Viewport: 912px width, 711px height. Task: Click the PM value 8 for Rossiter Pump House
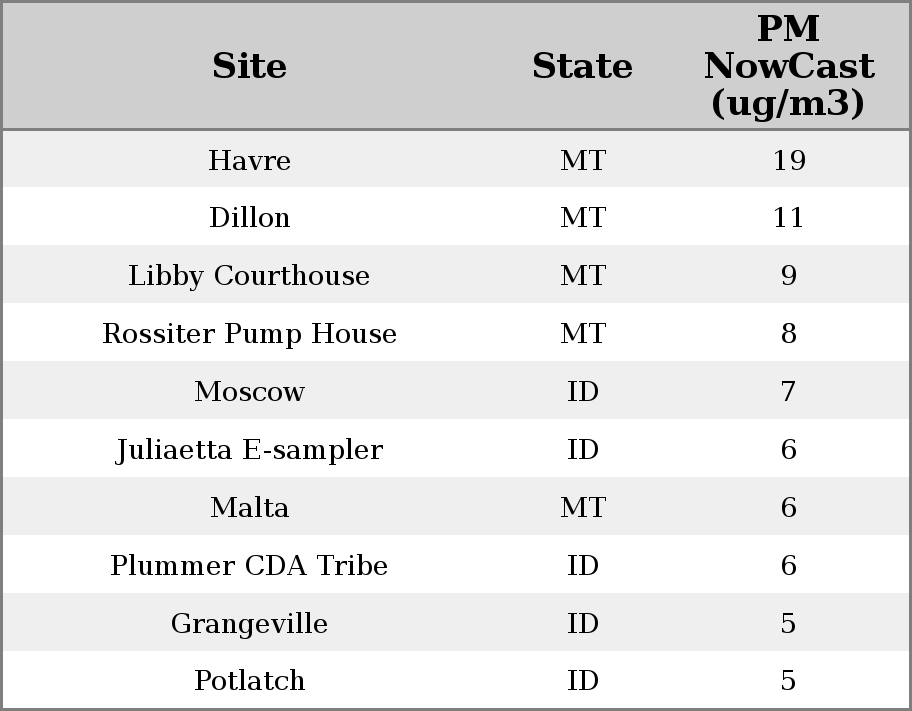pyautogui.click(x=788, y=334)
